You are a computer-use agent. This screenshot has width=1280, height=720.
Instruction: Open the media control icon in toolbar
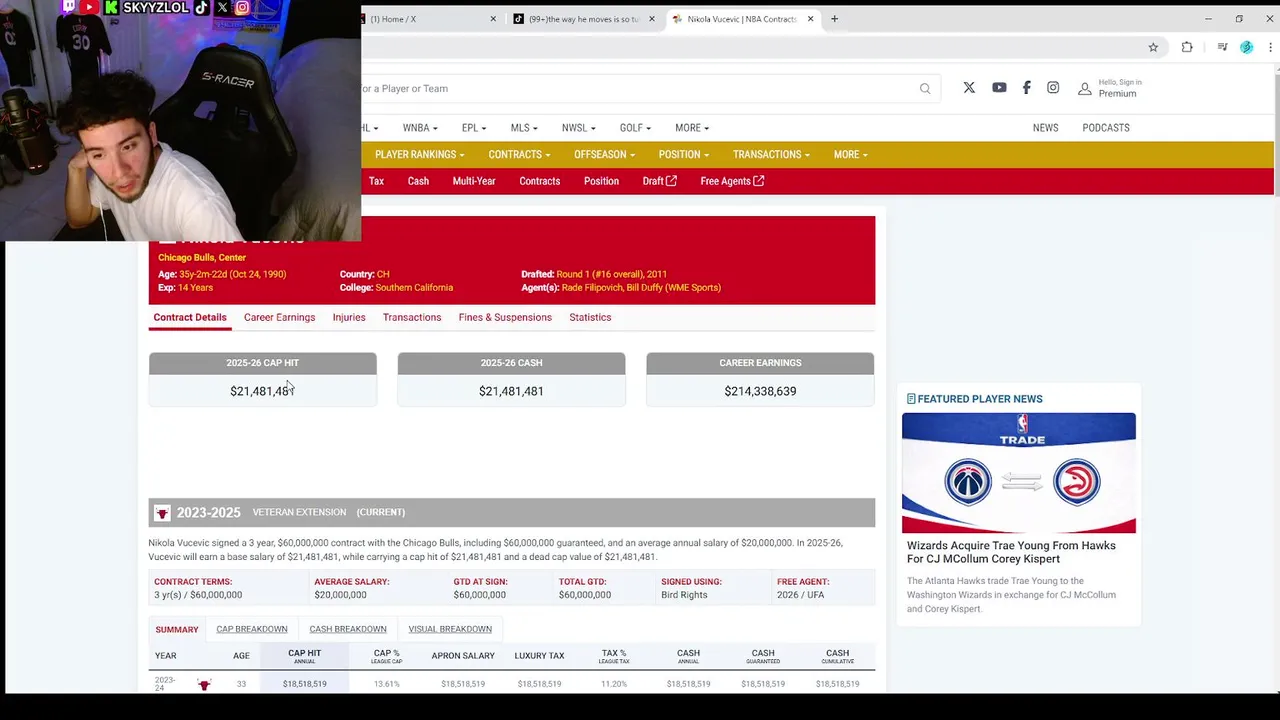coord(1222,47)
